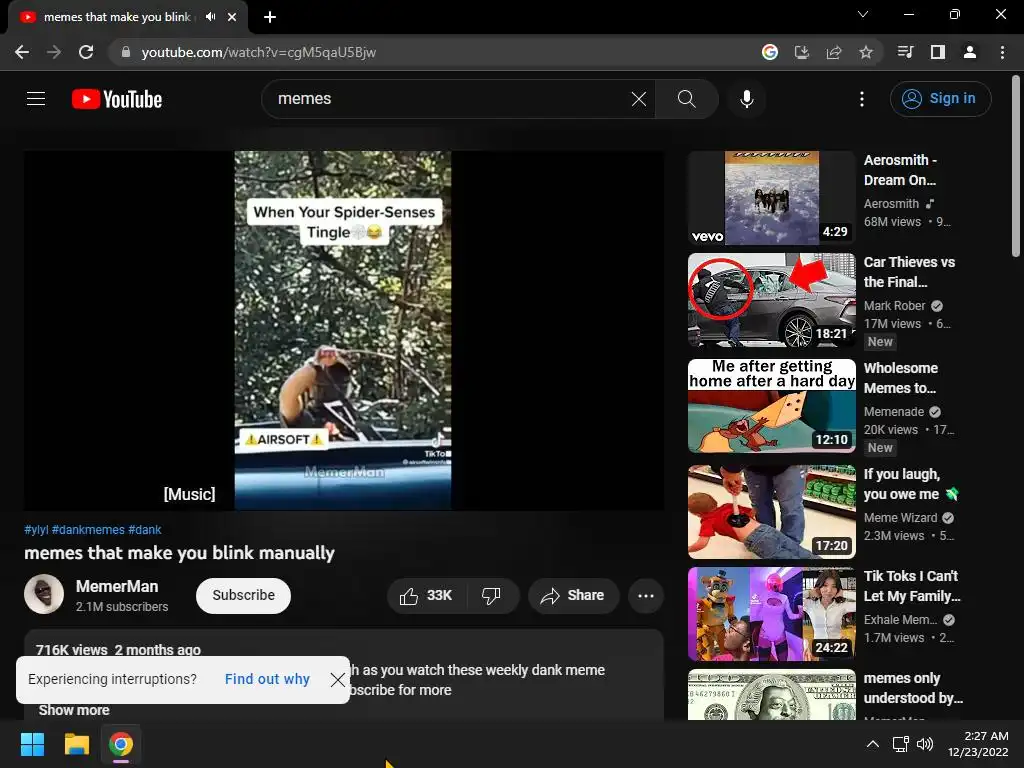Bookmark this page with the star

(866, 52)
